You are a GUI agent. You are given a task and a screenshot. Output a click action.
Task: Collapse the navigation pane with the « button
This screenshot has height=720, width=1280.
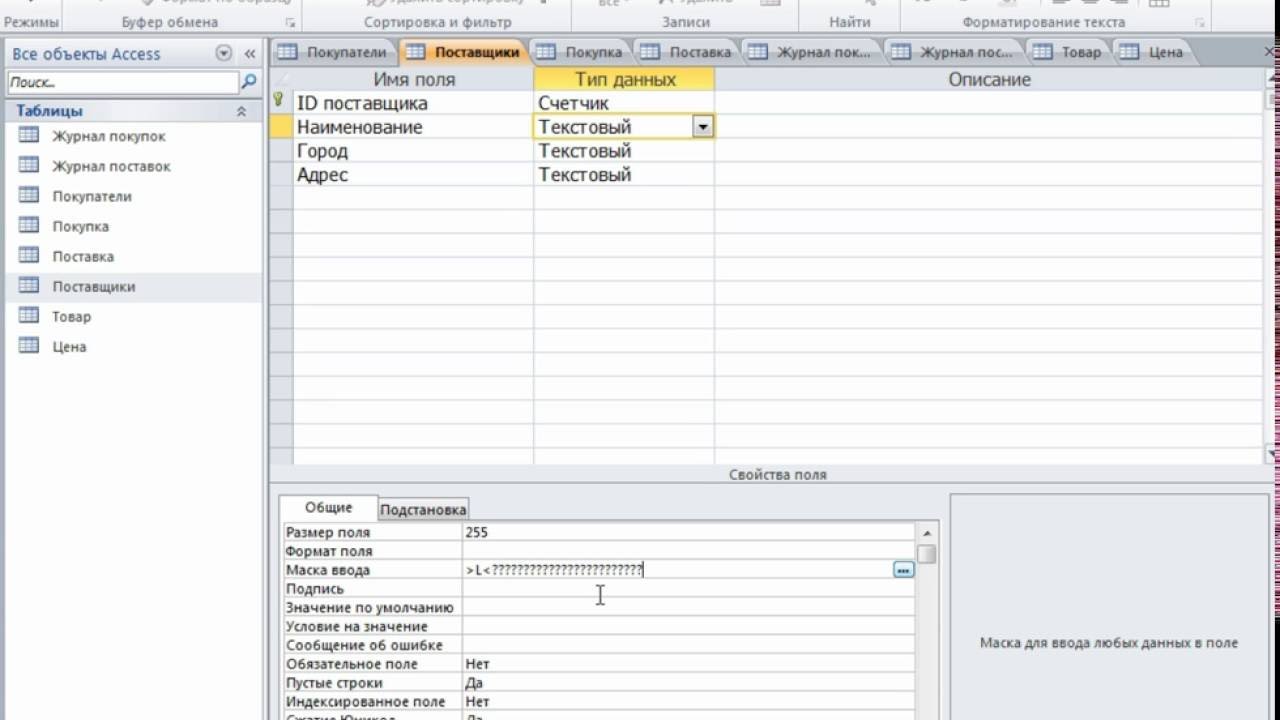pos(249,54)
